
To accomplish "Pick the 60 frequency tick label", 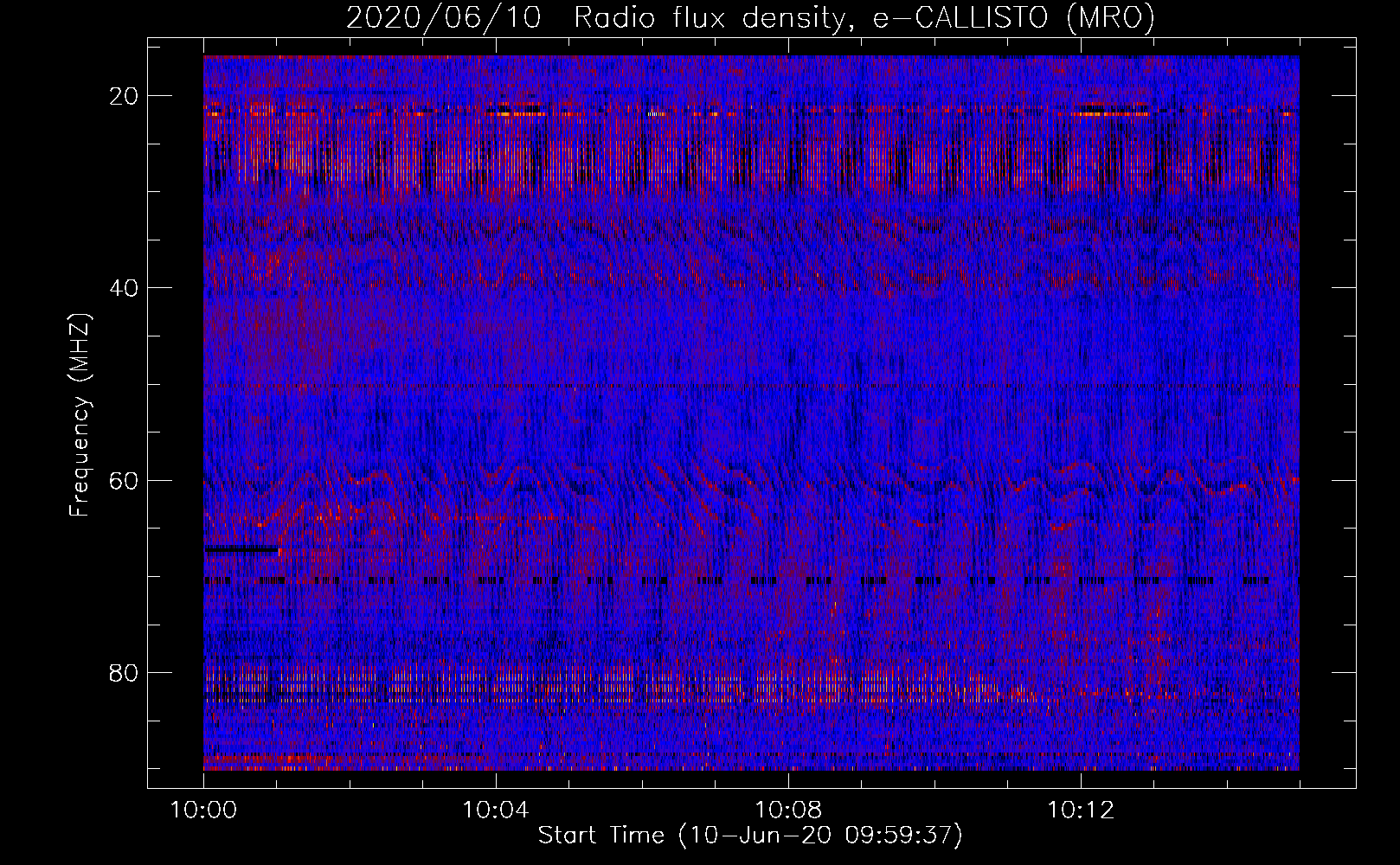I will coord(125,480).
